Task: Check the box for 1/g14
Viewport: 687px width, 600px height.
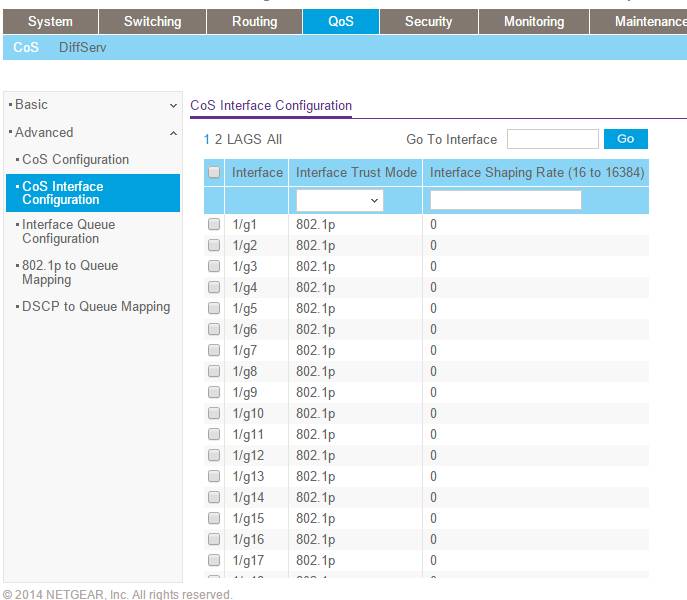Action: tap(214, 497)
